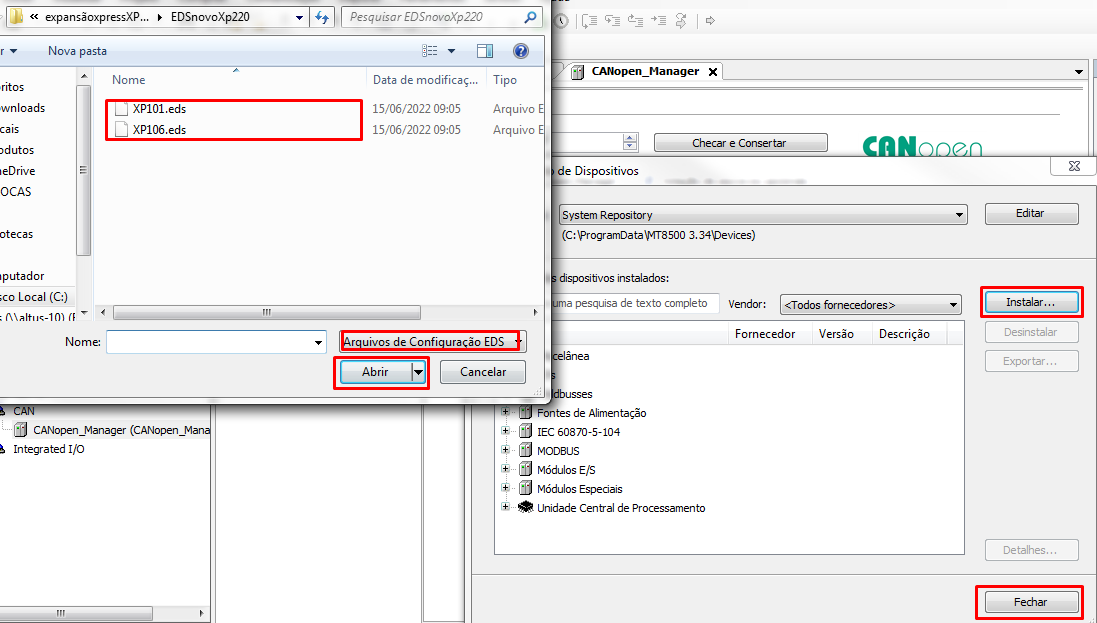Click the Nome filename input field

coord(210,342)
